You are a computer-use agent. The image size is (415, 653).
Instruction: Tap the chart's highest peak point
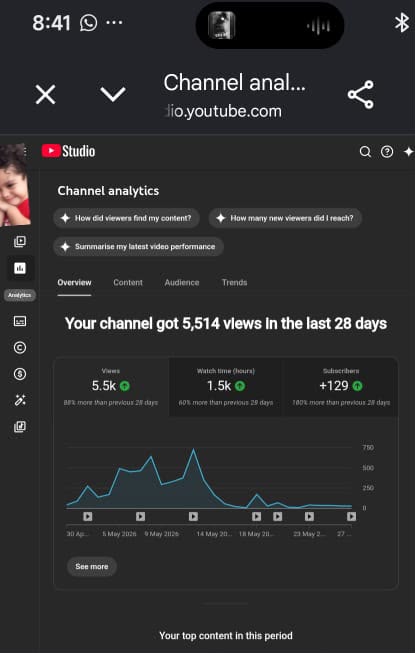193,450
